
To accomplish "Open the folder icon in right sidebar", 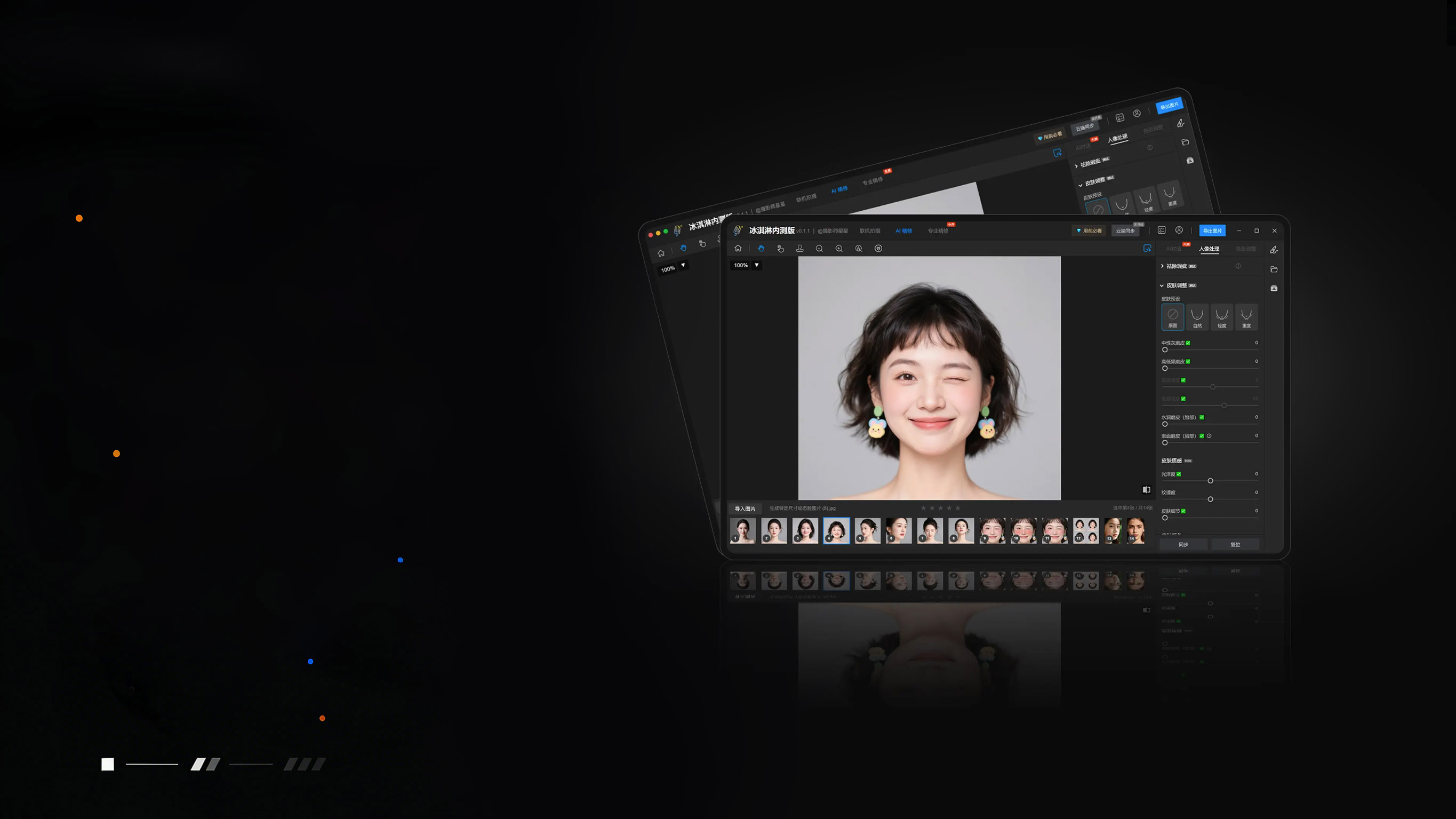I will [1275, 269].
